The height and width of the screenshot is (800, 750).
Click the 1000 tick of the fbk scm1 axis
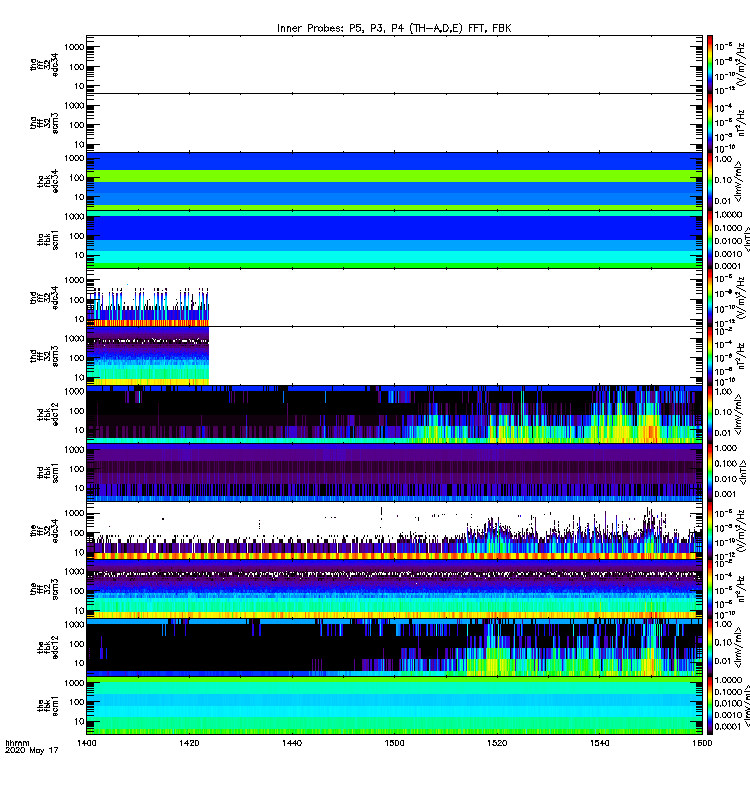coord(74,683)
